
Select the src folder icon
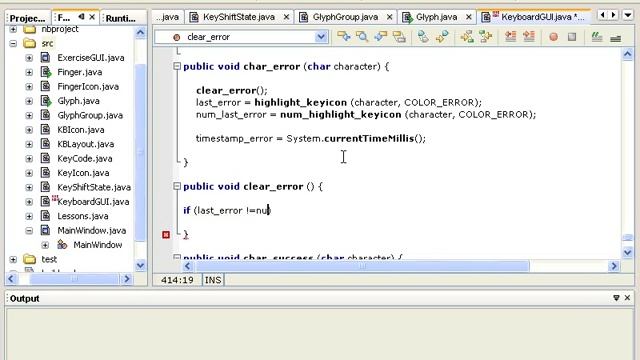pyautogui.click(x=29, y=43)
